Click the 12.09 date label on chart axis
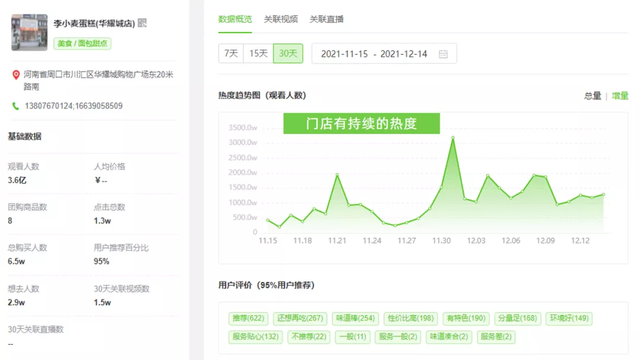This screenshot has height=360, width=640. pos(545,241)
